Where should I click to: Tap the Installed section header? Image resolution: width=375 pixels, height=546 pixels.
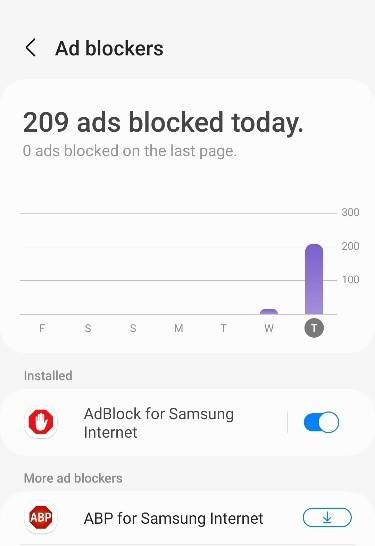point(48,376)
